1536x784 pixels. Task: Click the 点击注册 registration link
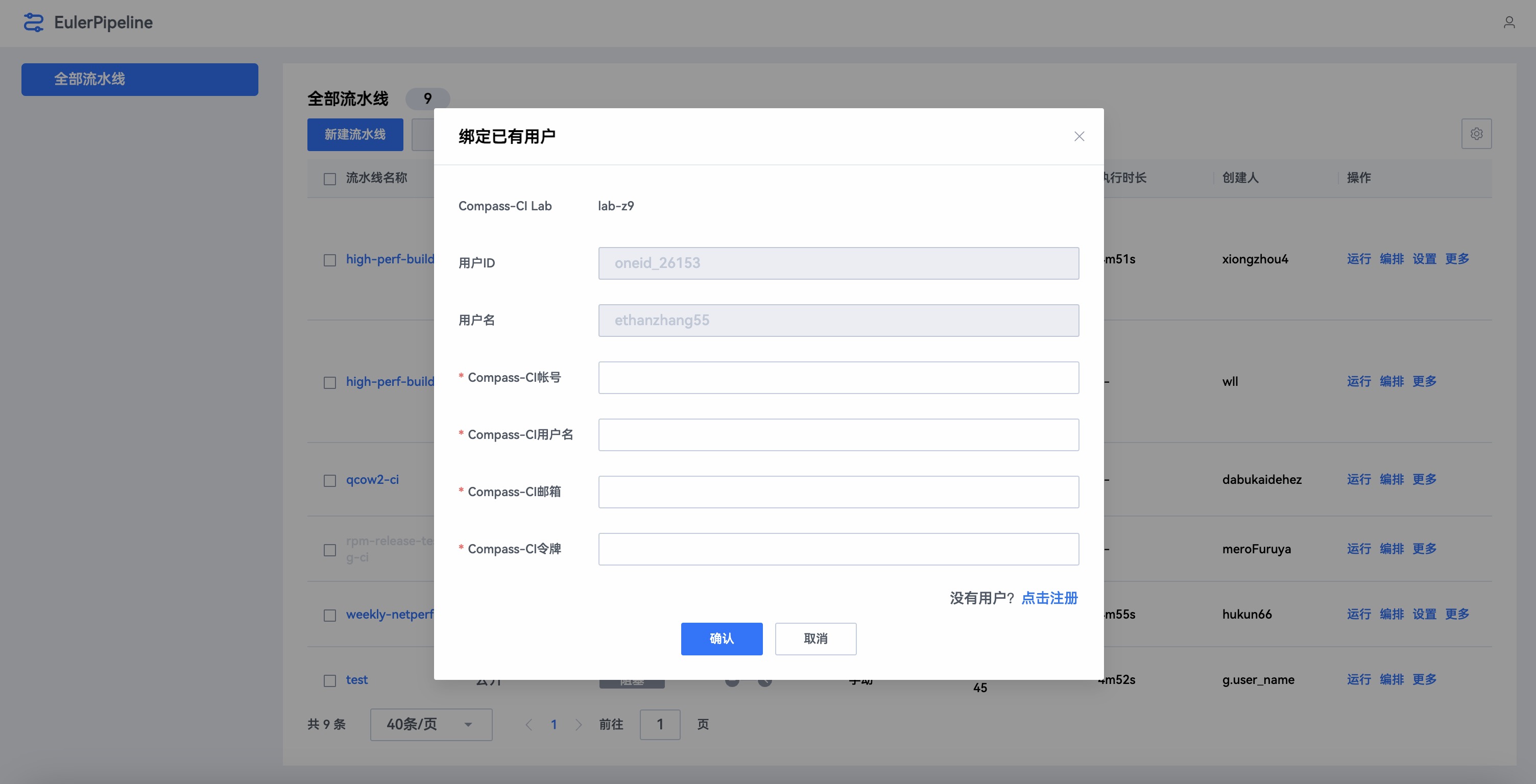pyautogui.click(x=1049, y=598)
